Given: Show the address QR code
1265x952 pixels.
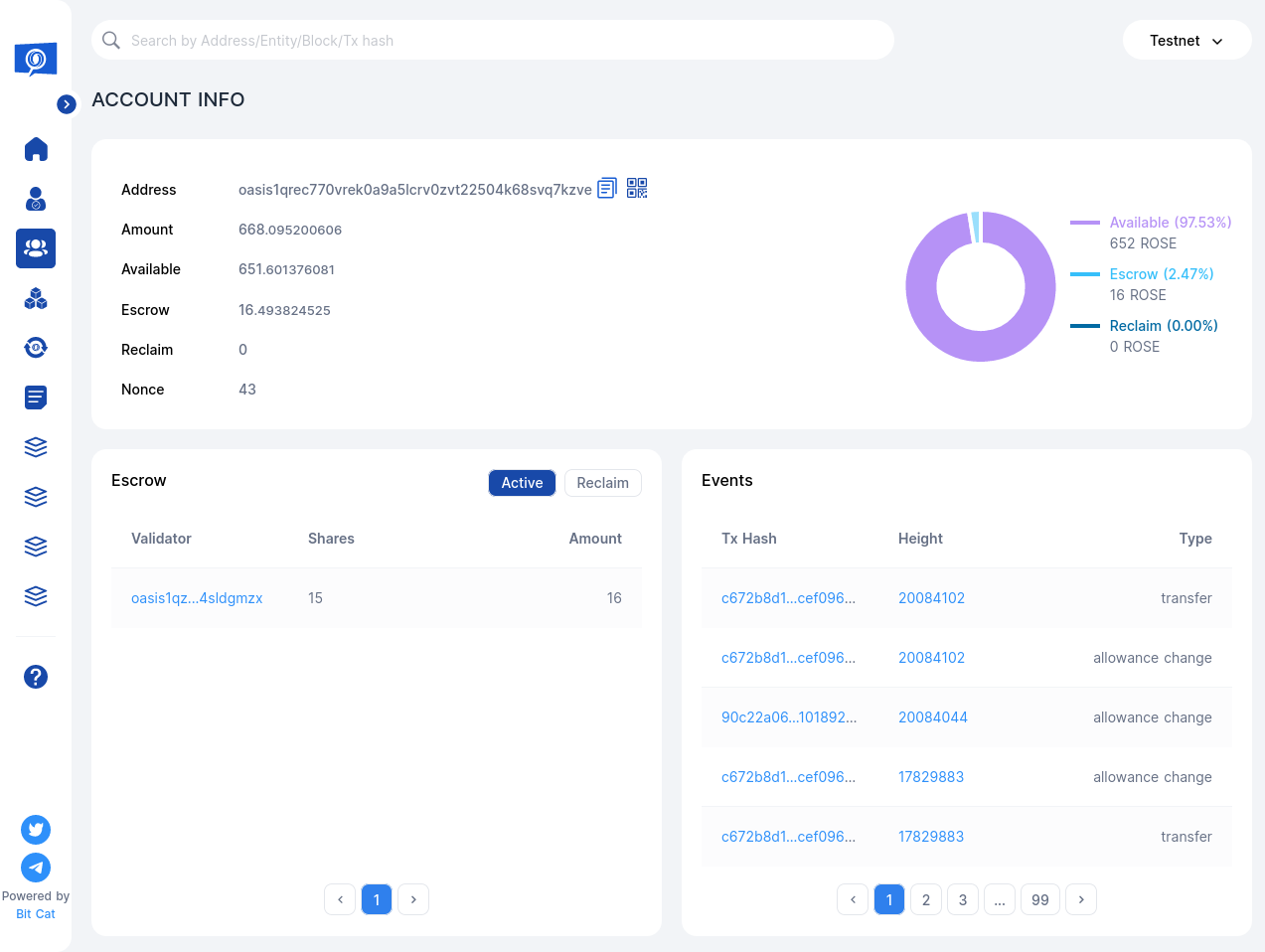Looking at the screenshot, I should click(637, 188).
